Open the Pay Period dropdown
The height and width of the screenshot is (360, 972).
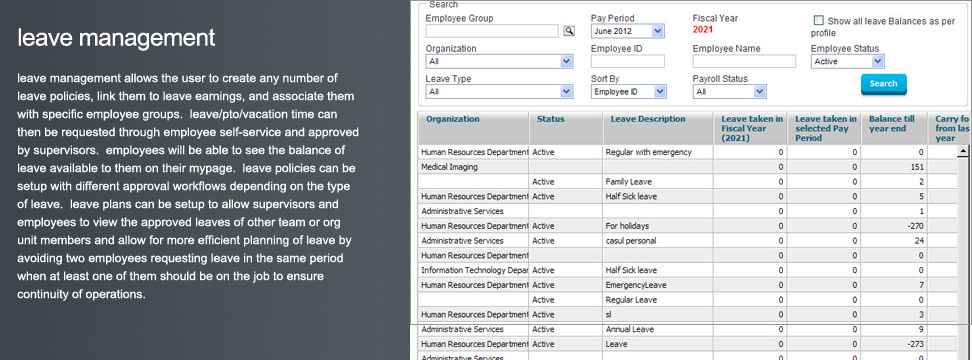tap(627, 31)
